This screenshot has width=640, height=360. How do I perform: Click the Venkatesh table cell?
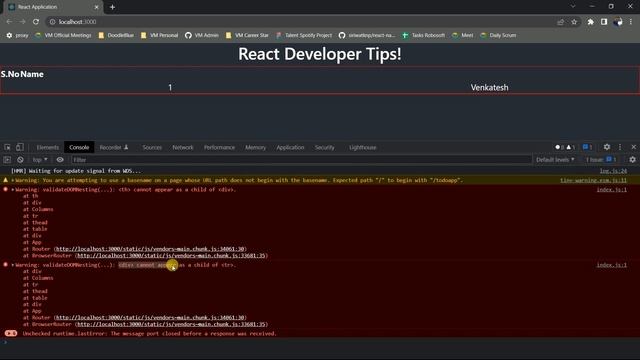click(489, 87)
